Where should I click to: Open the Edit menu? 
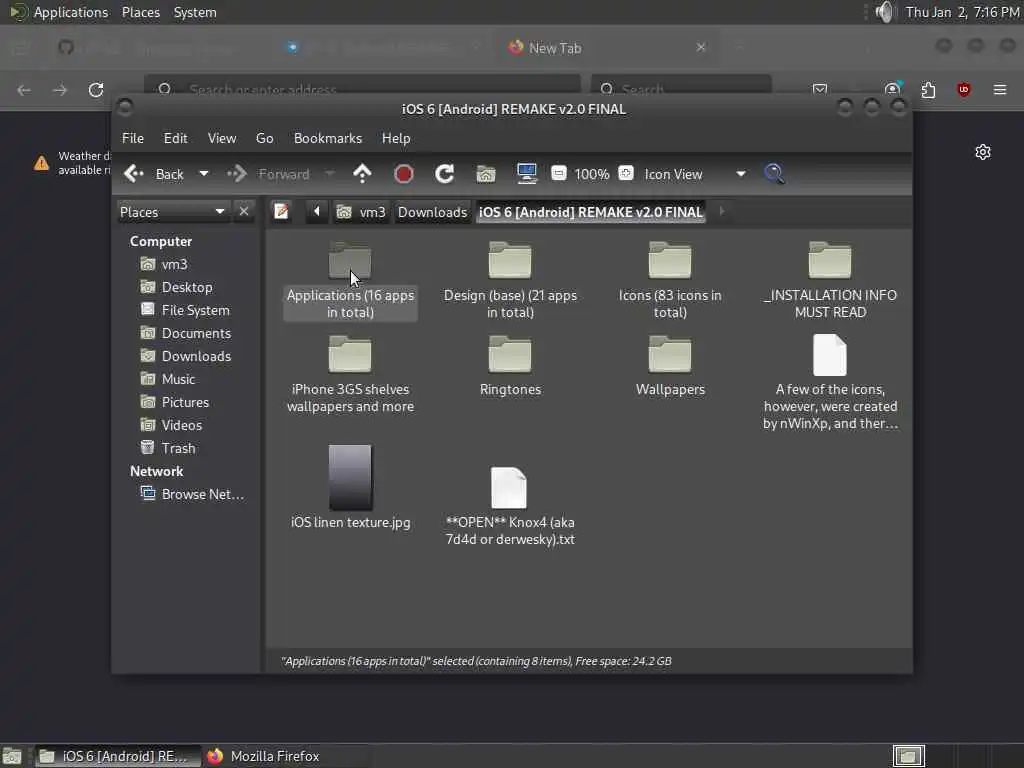click(175, 138)
